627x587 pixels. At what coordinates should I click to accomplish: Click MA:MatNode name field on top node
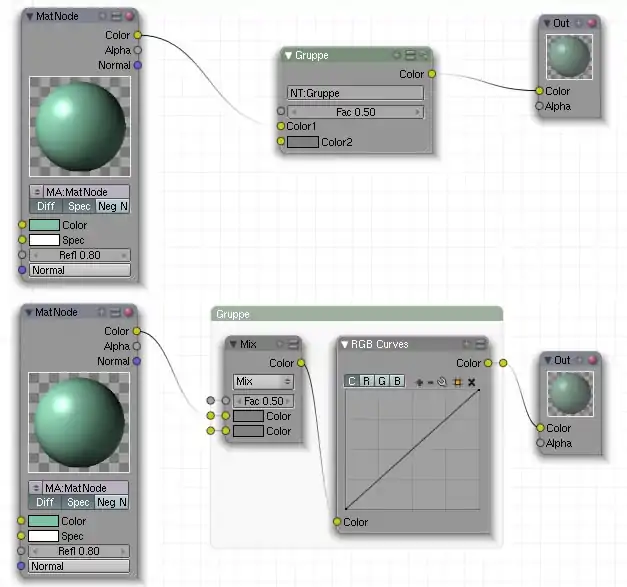tap(86, 192)
